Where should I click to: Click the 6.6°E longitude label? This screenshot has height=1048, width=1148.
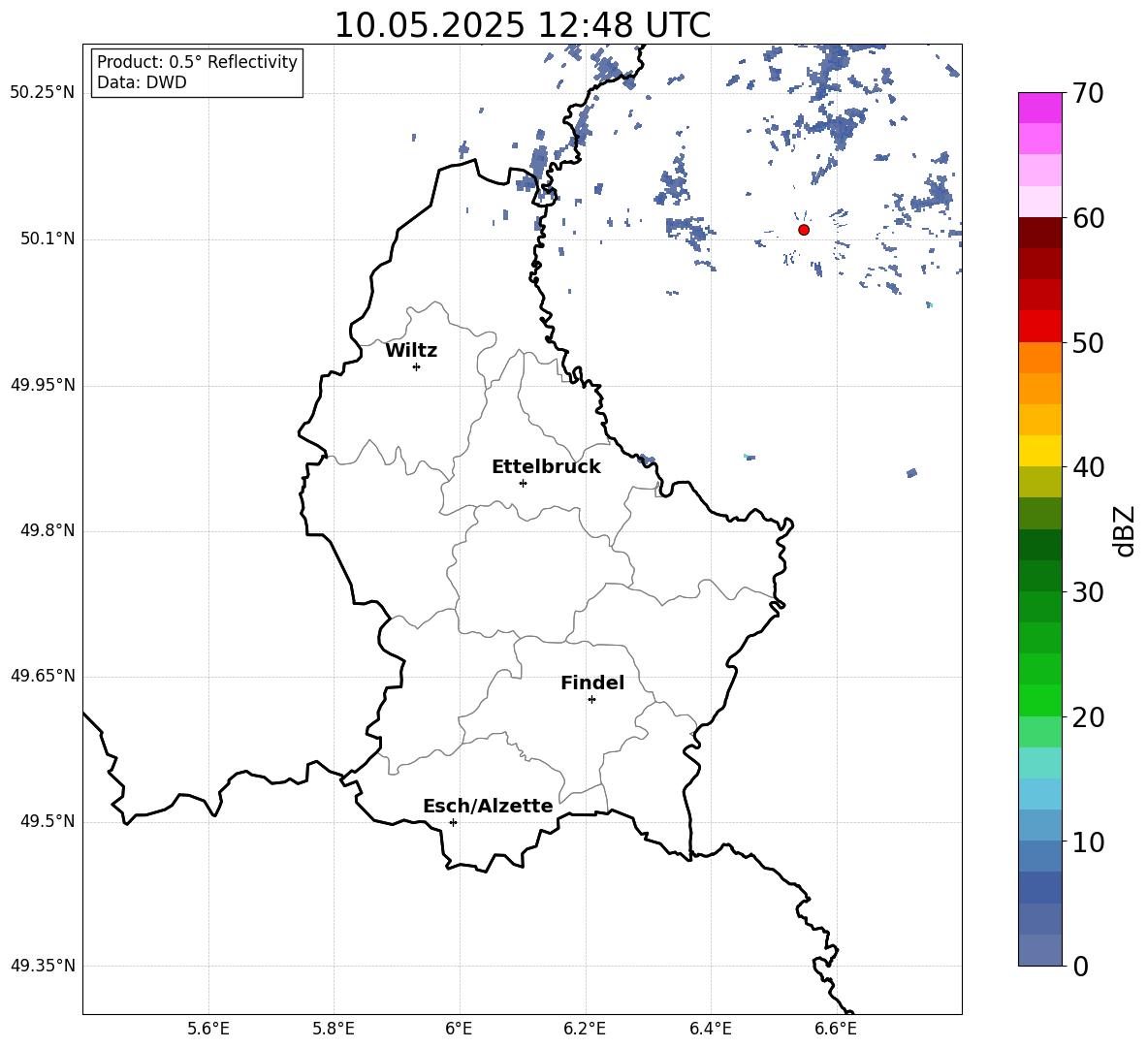tap(836, 1029)
